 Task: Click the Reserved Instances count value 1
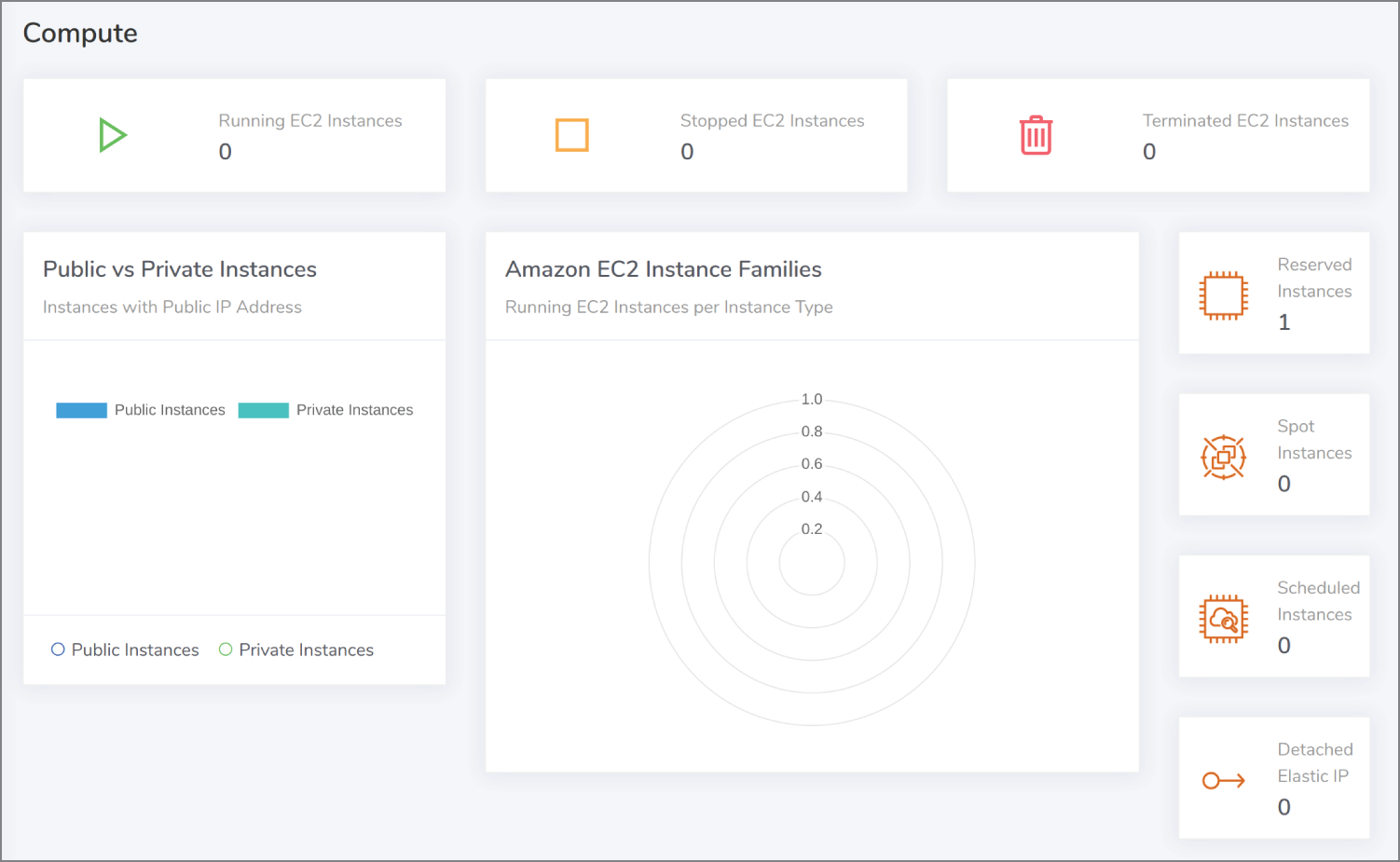[1284, 322]
